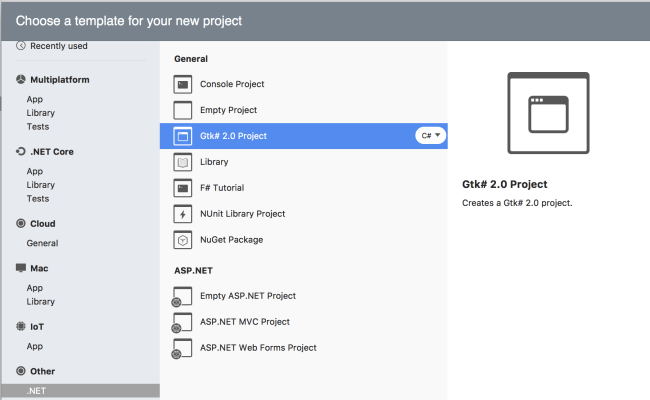Viewport: 650px width, 400px height.
Task: Click the IoT chip icon
Action: click(21, 326)
